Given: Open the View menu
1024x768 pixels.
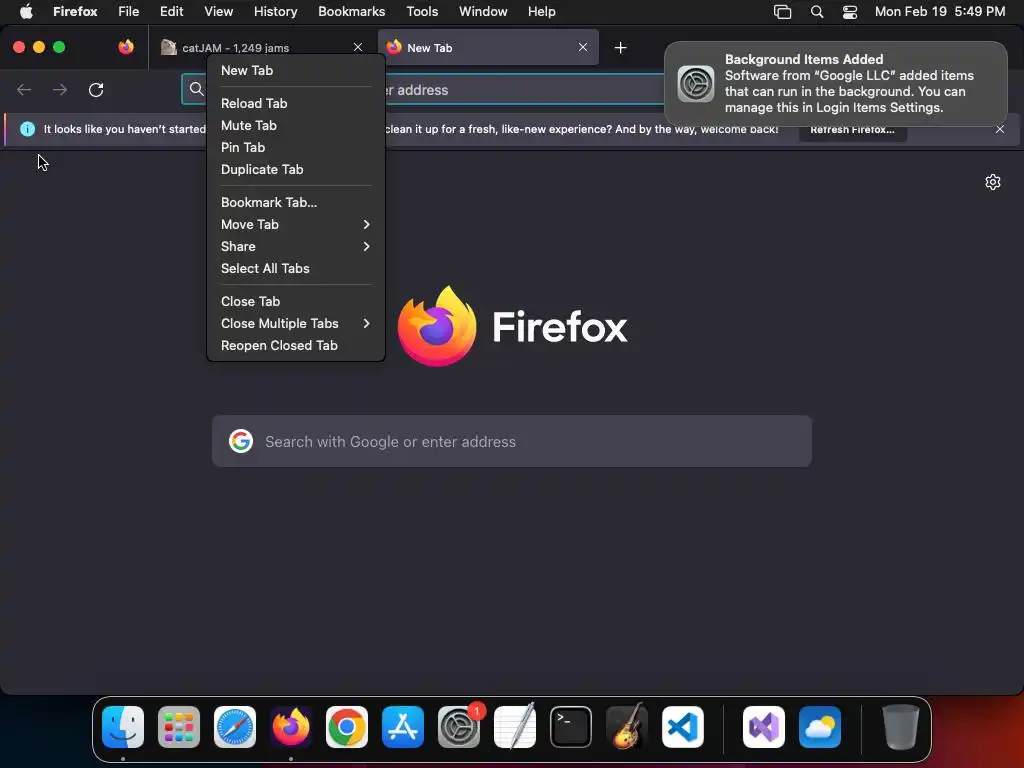Looking at the screenshot, I should tap(218, 12).
